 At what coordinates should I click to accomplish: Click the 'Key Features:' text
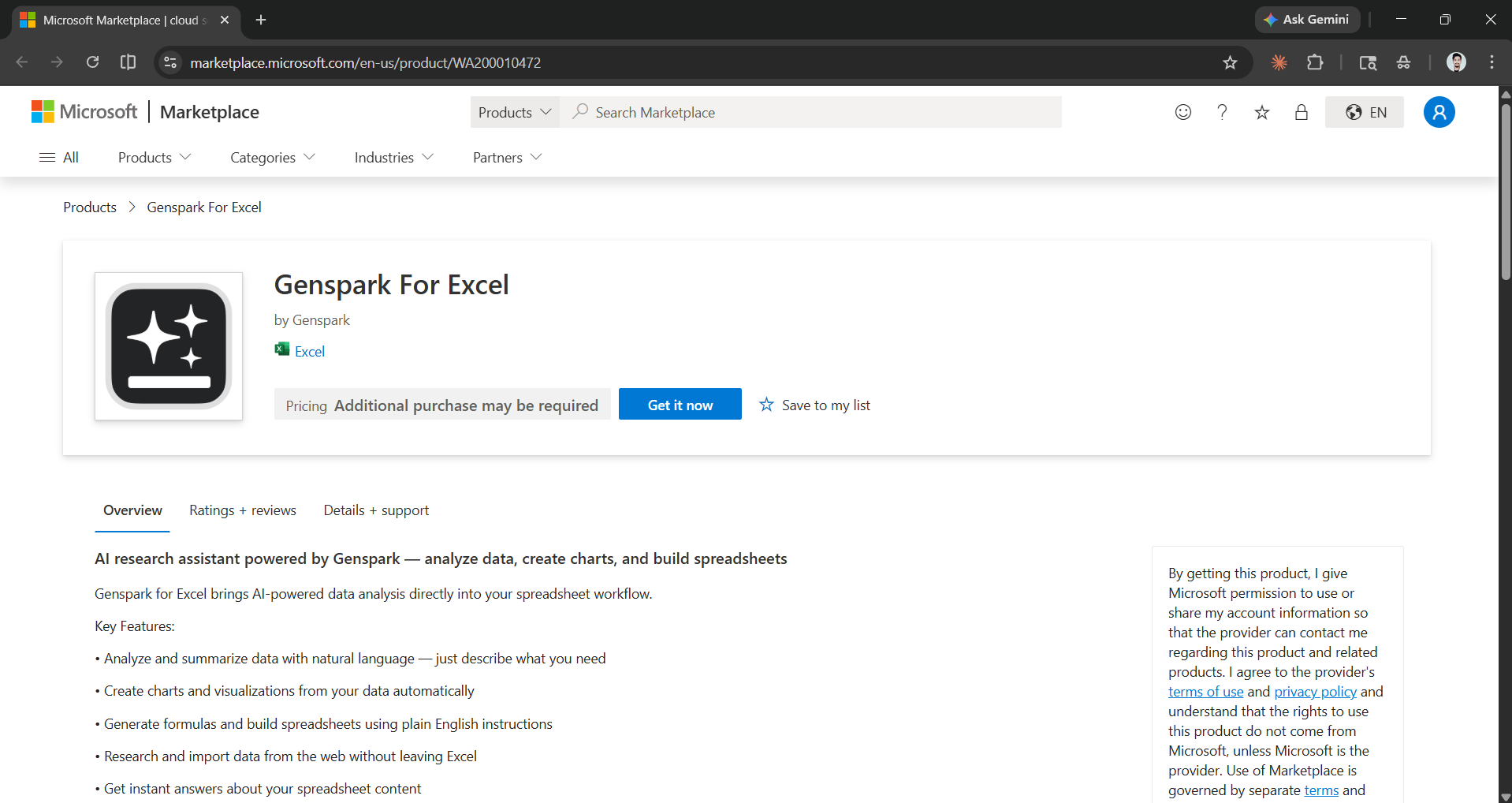[135, 626]
